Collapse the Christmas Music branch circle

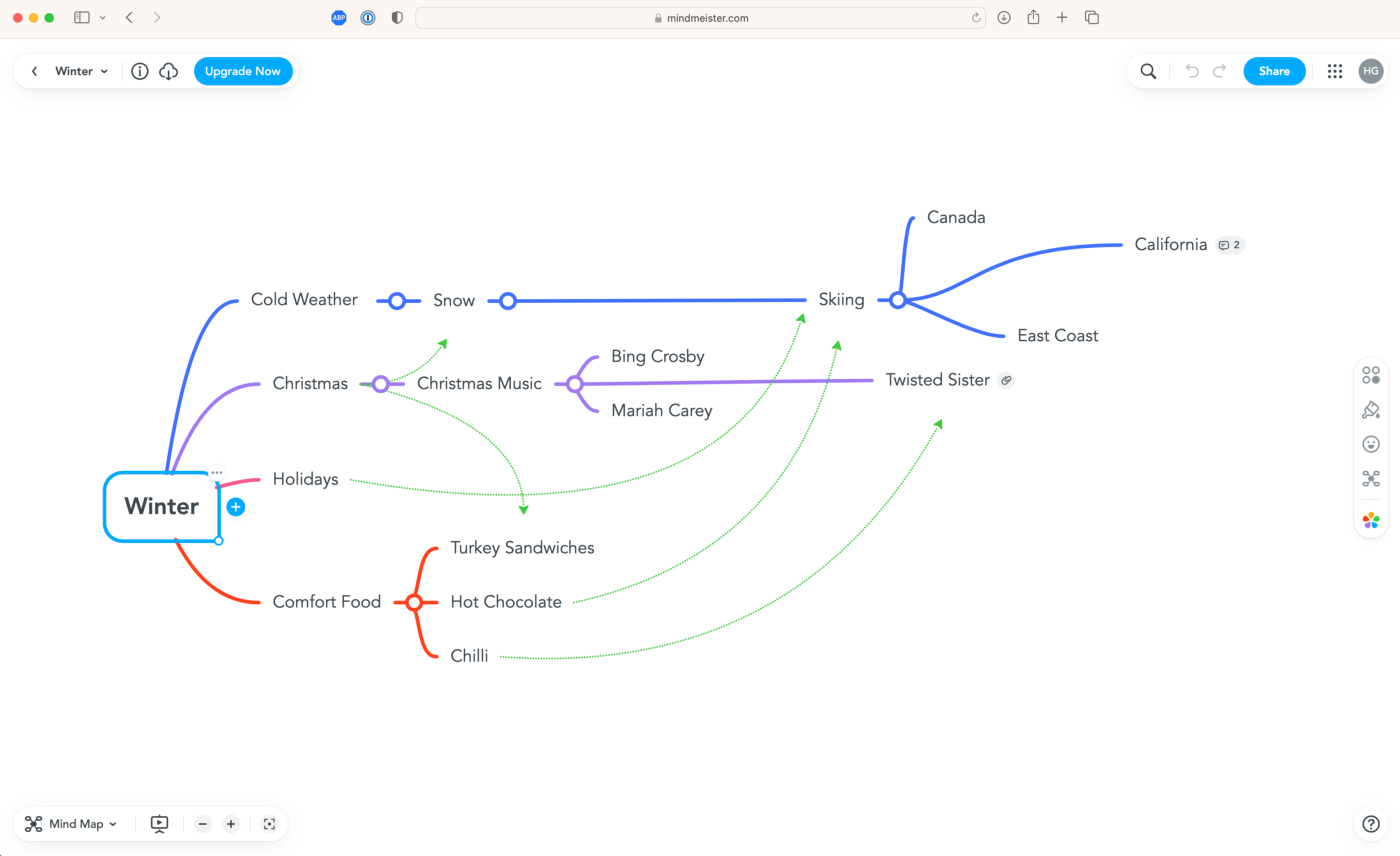pyautogui.click(x=574, y=383)
